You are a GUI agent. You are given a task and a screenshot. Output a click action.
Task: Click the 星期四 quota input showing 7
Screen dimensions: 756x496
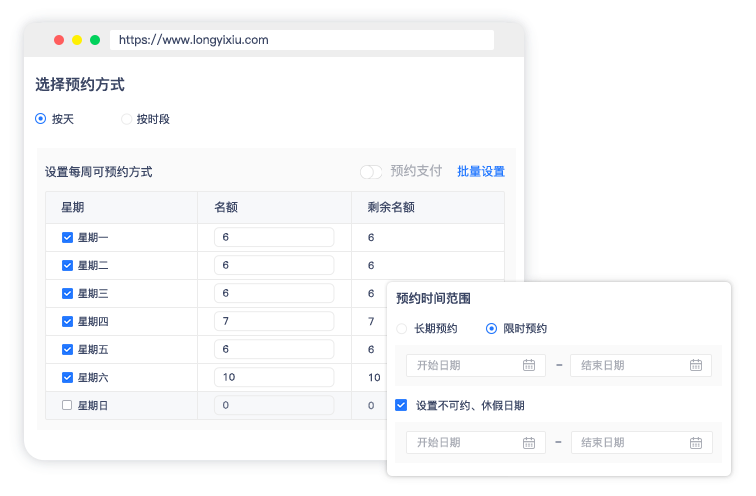coord(273,321)
